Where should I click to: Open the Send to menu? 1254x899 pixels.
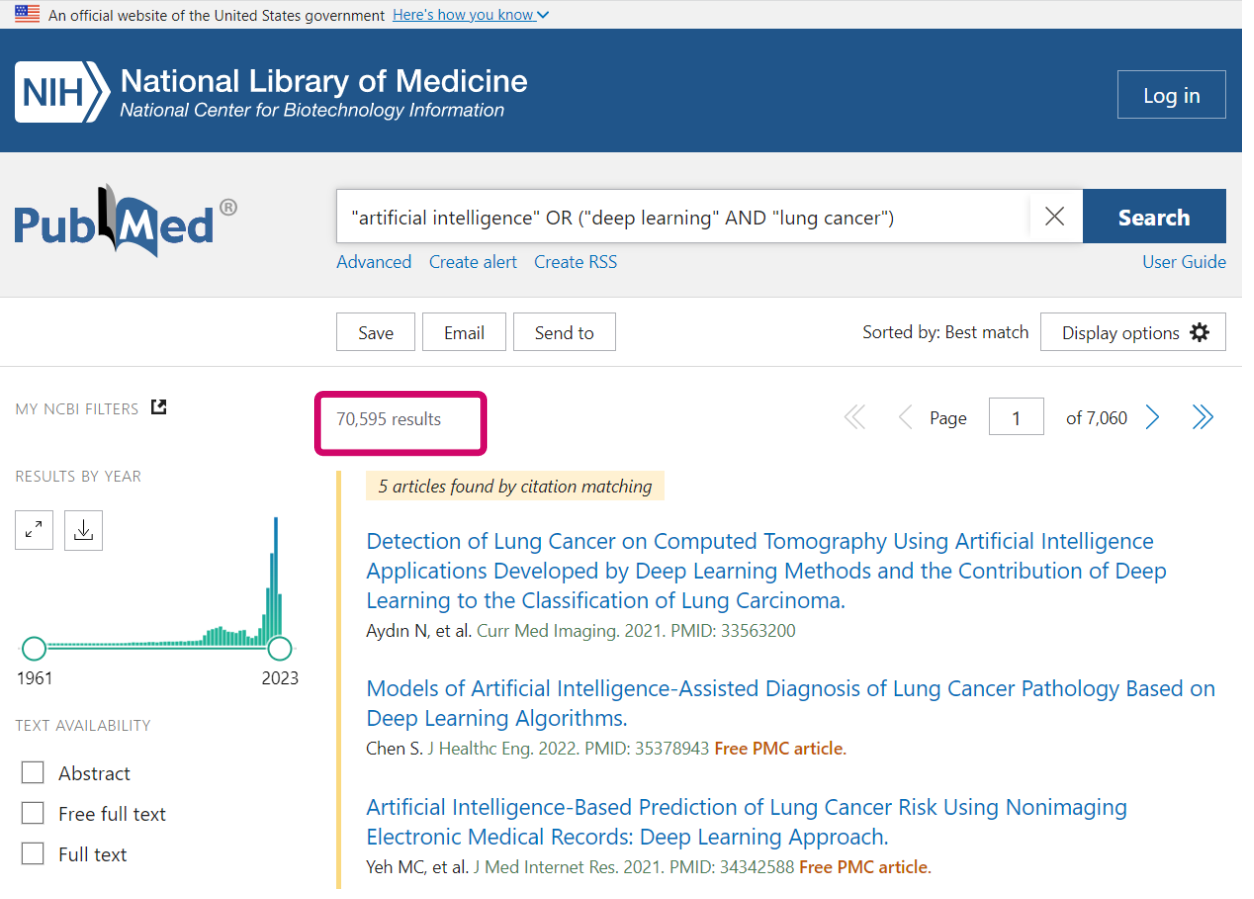pyautogui.click(x=564, y=331)
